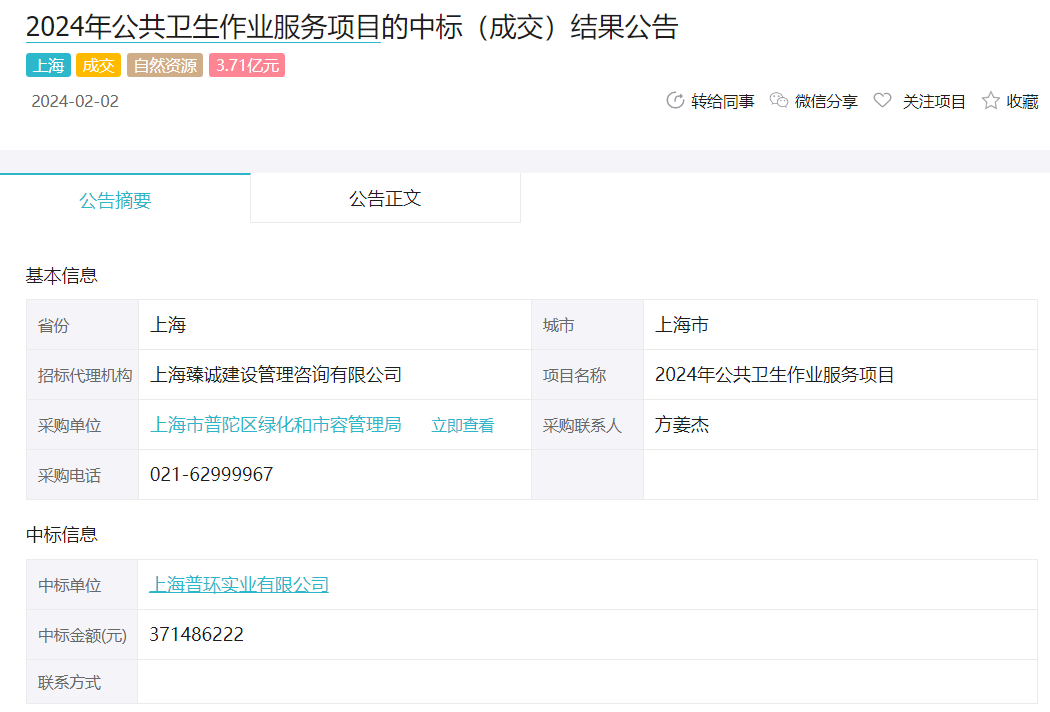Click the 上海 region tag
Viewport: 1050px width, 712px height.
pyautogui.click(x=48, y=65)
